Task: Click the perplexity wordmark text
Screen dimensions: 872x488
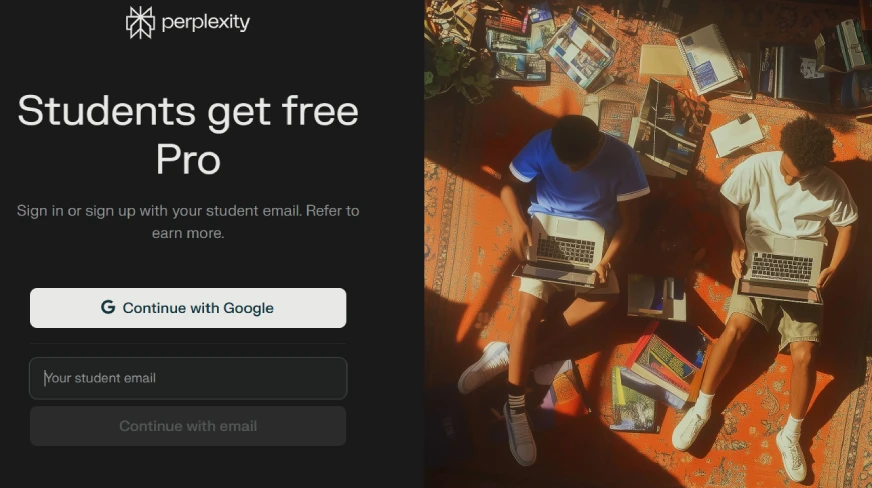Action: click(x=206, y=23)
